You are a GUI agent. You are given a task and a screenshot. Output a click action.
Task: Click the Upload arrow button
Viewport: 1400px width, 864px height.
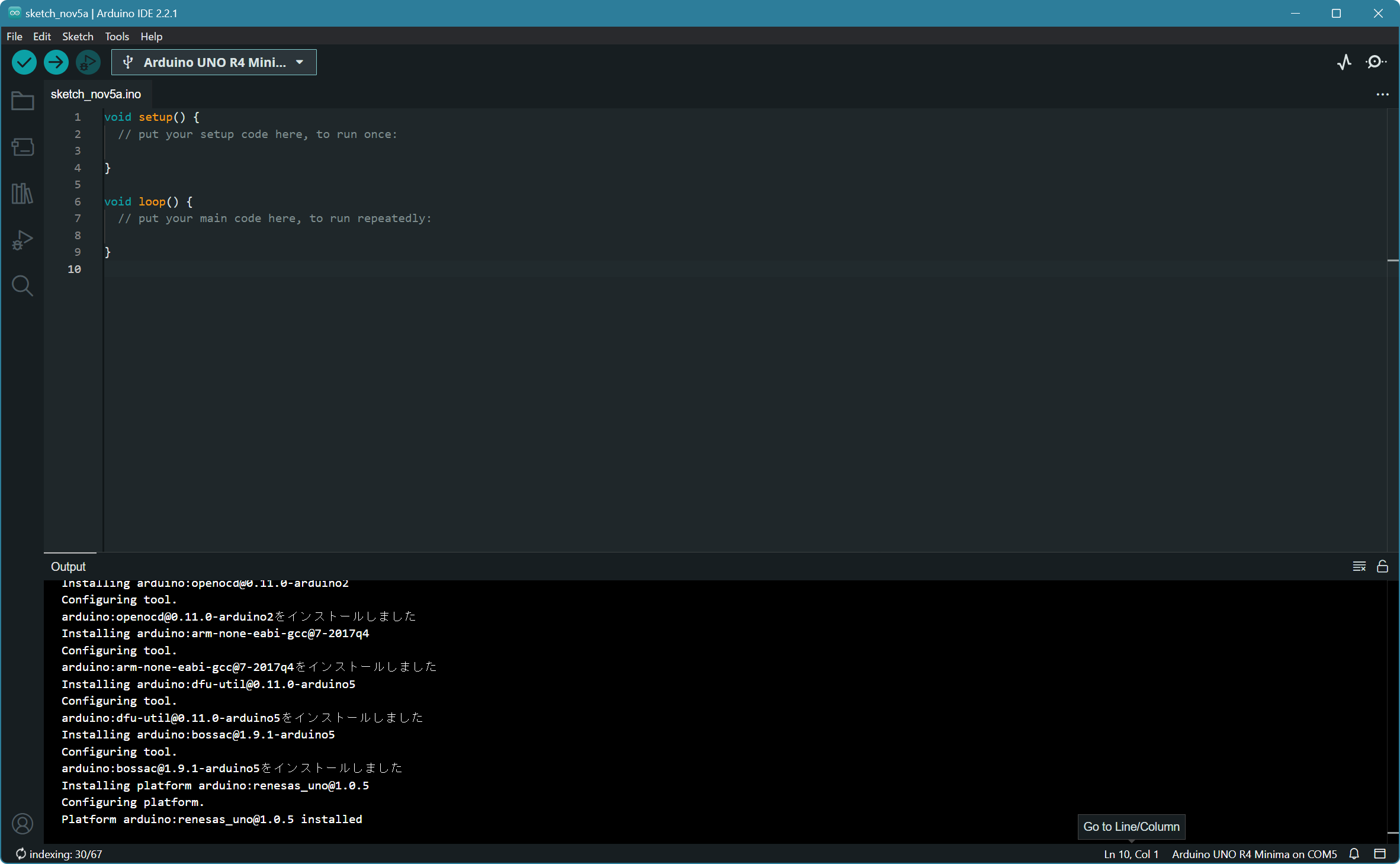point(56,62)
